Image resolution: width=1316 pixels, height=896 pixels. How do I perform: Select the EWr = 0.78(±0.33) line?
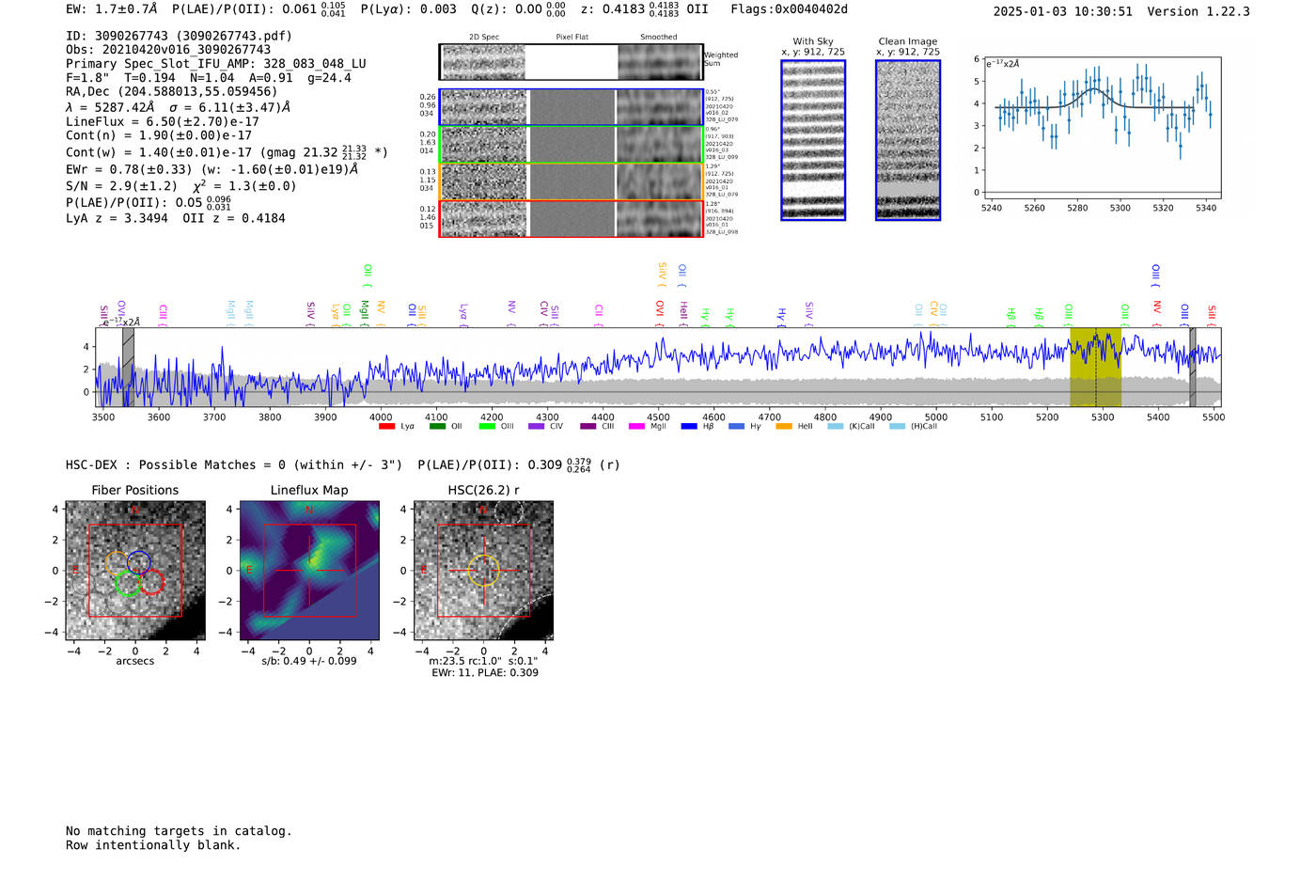[211, 169]
